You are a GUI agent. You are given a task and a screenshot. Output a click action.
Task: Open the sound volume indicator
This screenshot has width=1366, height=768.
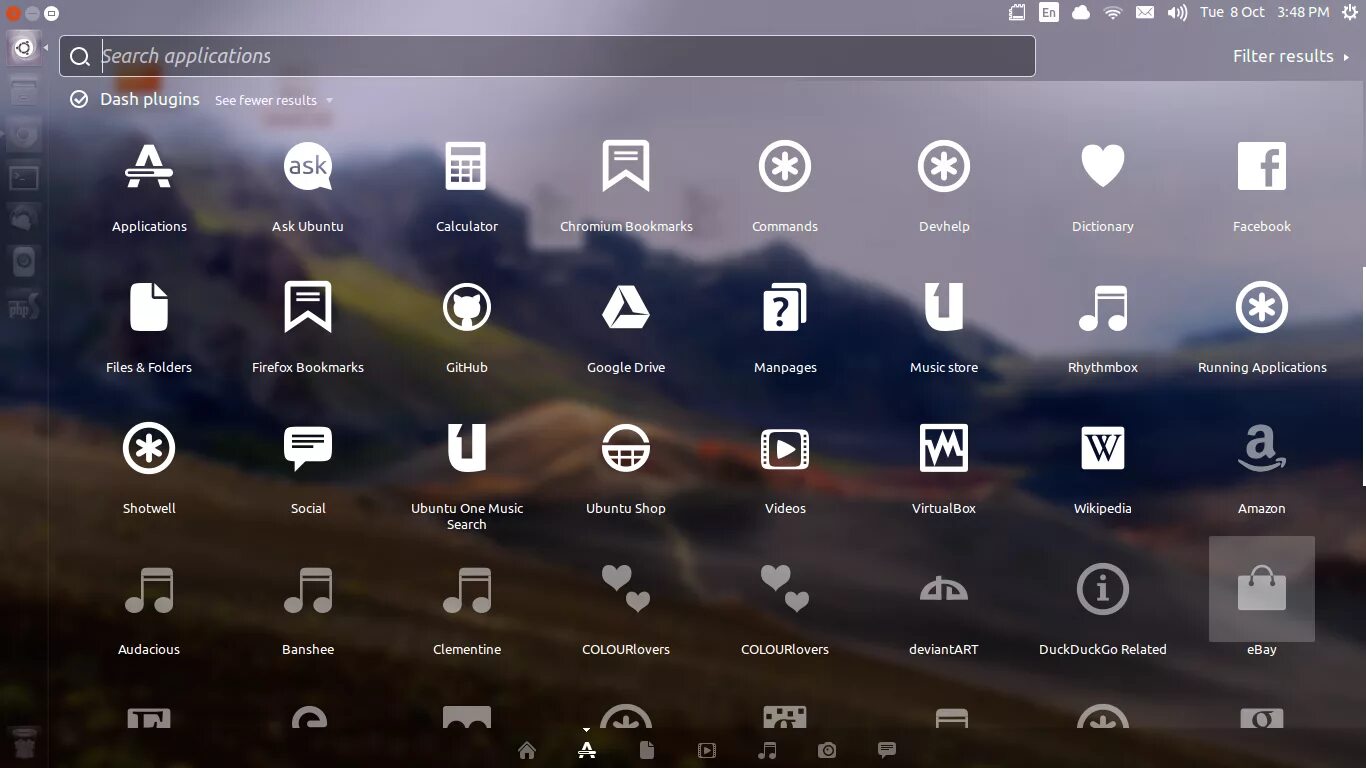tap(1178, 12)
